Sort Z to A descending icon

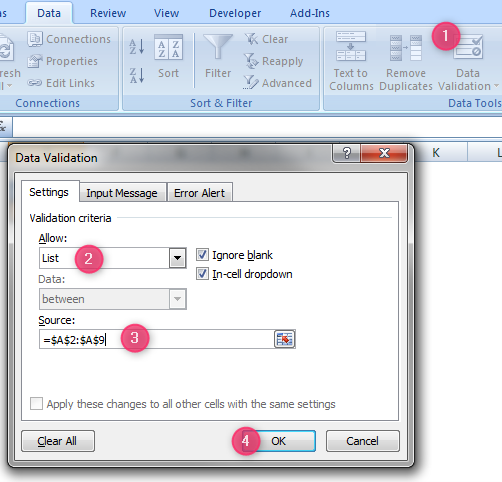pyautogui.click(x=137, y=75)
